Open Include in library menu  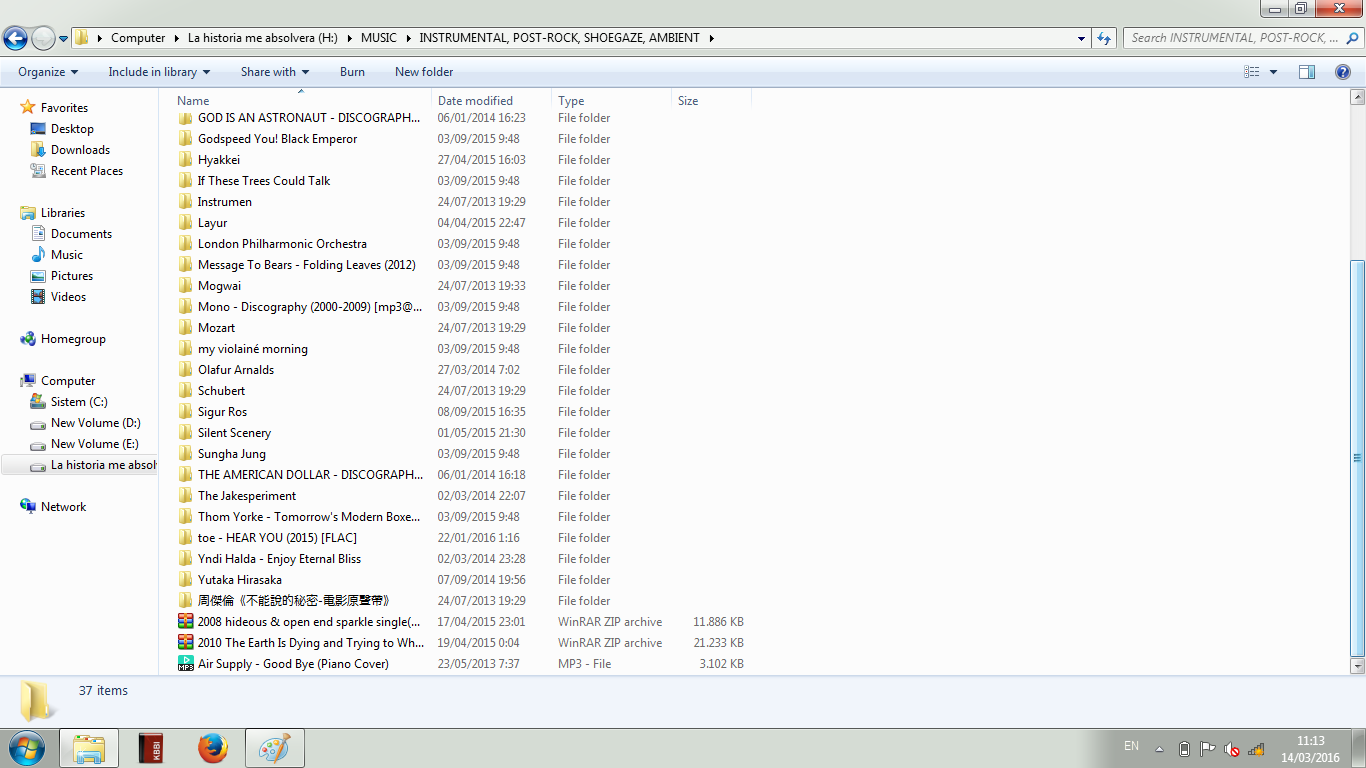click(159, 72)
